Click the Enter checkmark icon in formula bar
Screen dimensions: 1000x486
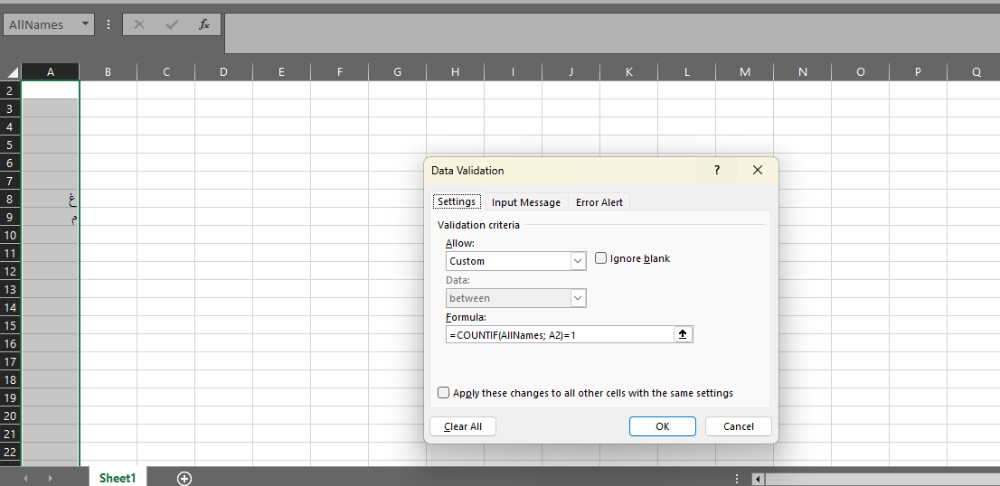click(x=171, y=24)
